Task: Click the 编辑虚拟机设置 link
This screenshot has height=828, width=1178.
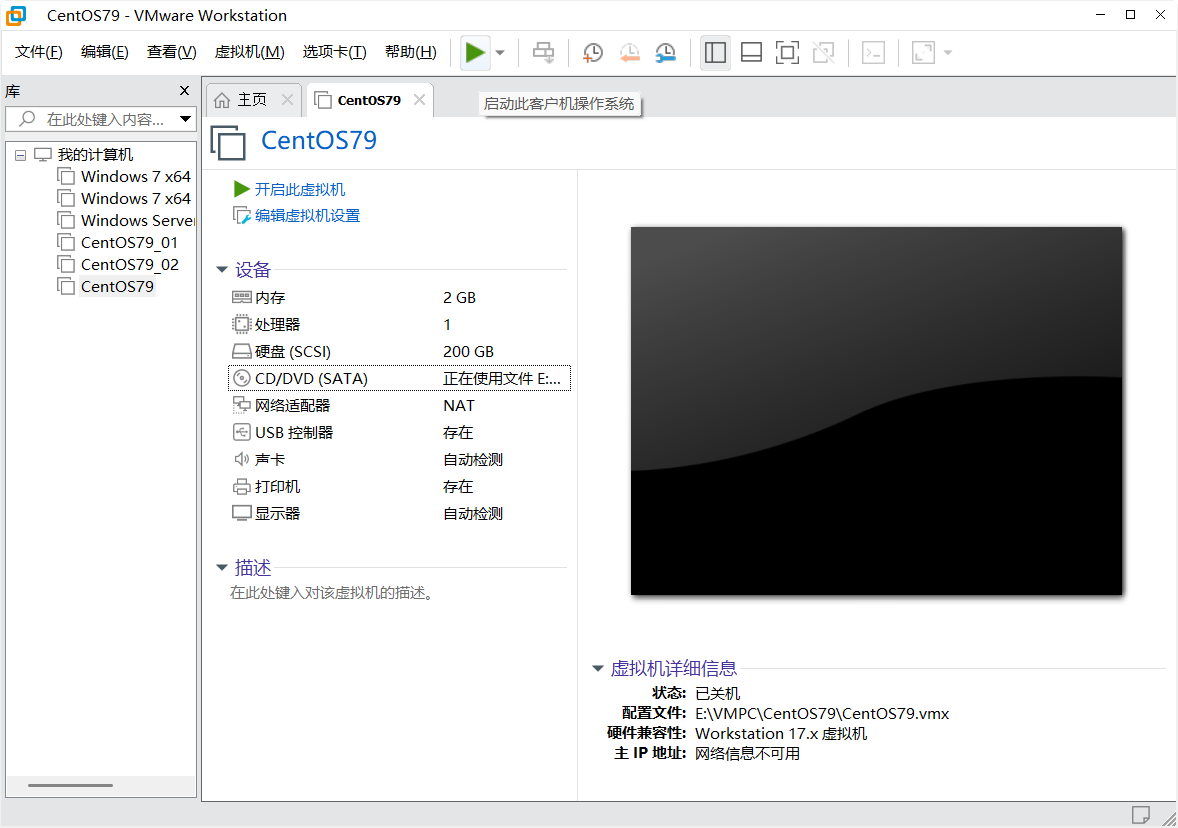Action: [x=307, y=216]
